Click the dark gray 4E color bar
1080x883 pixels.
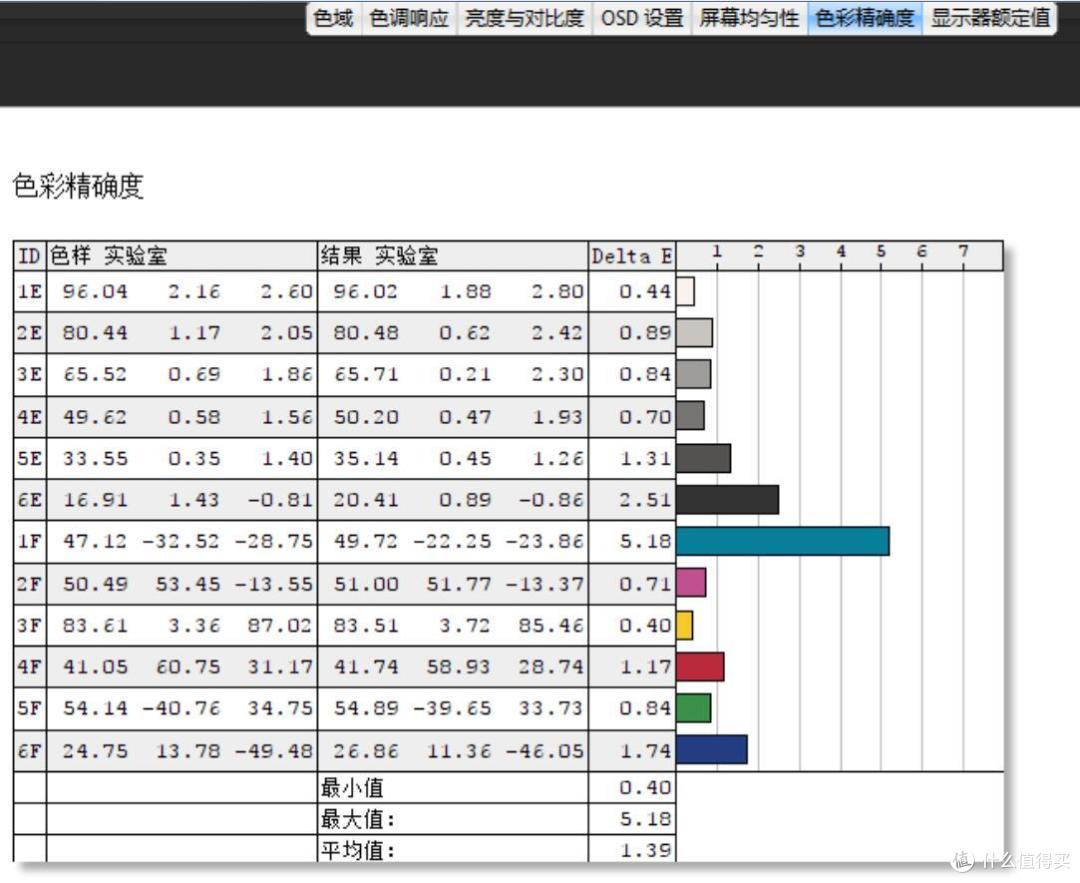(690, 415)
